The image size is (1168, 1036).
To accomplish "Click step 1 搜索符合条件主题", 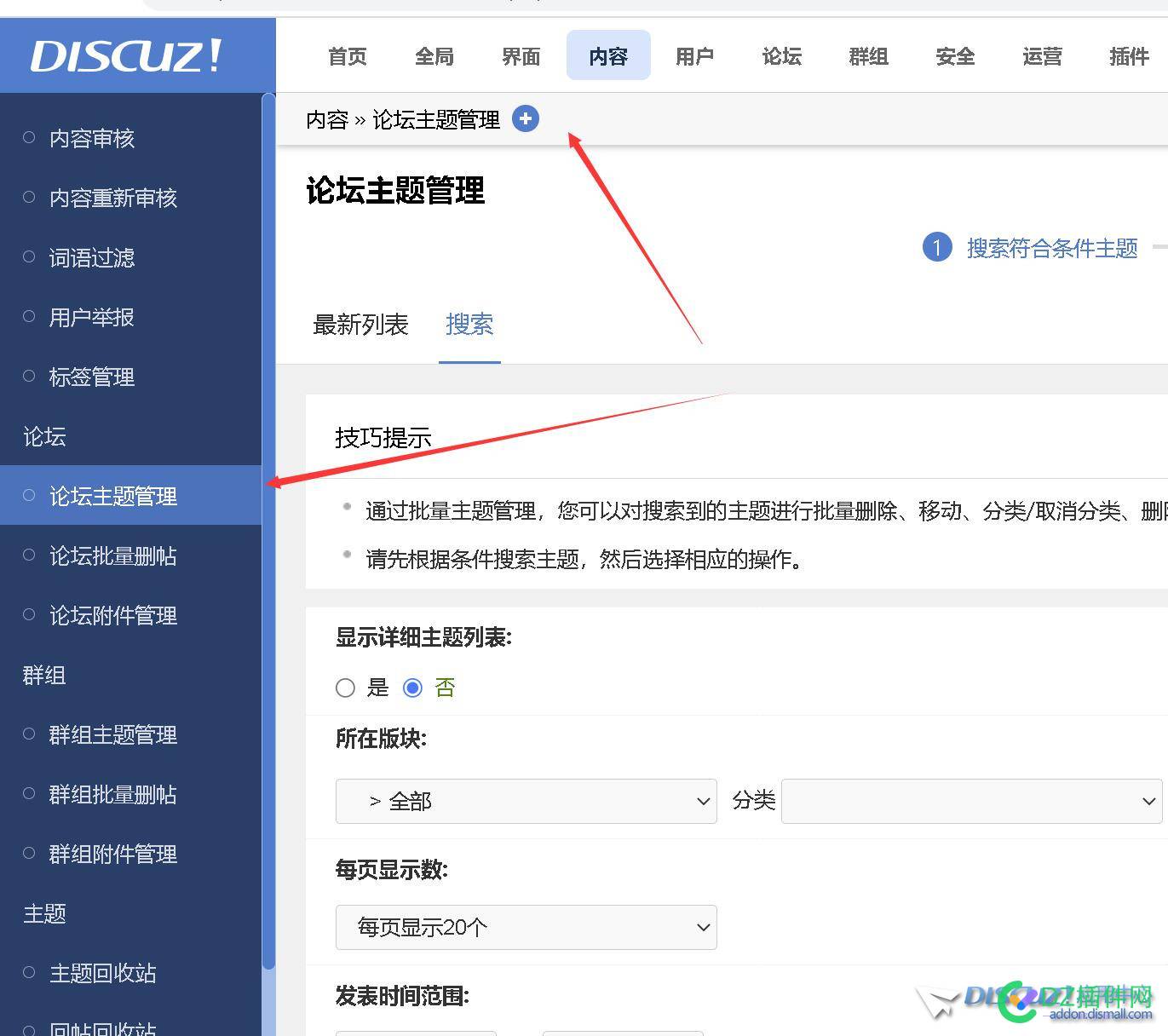I will (x=1031, y=248).
